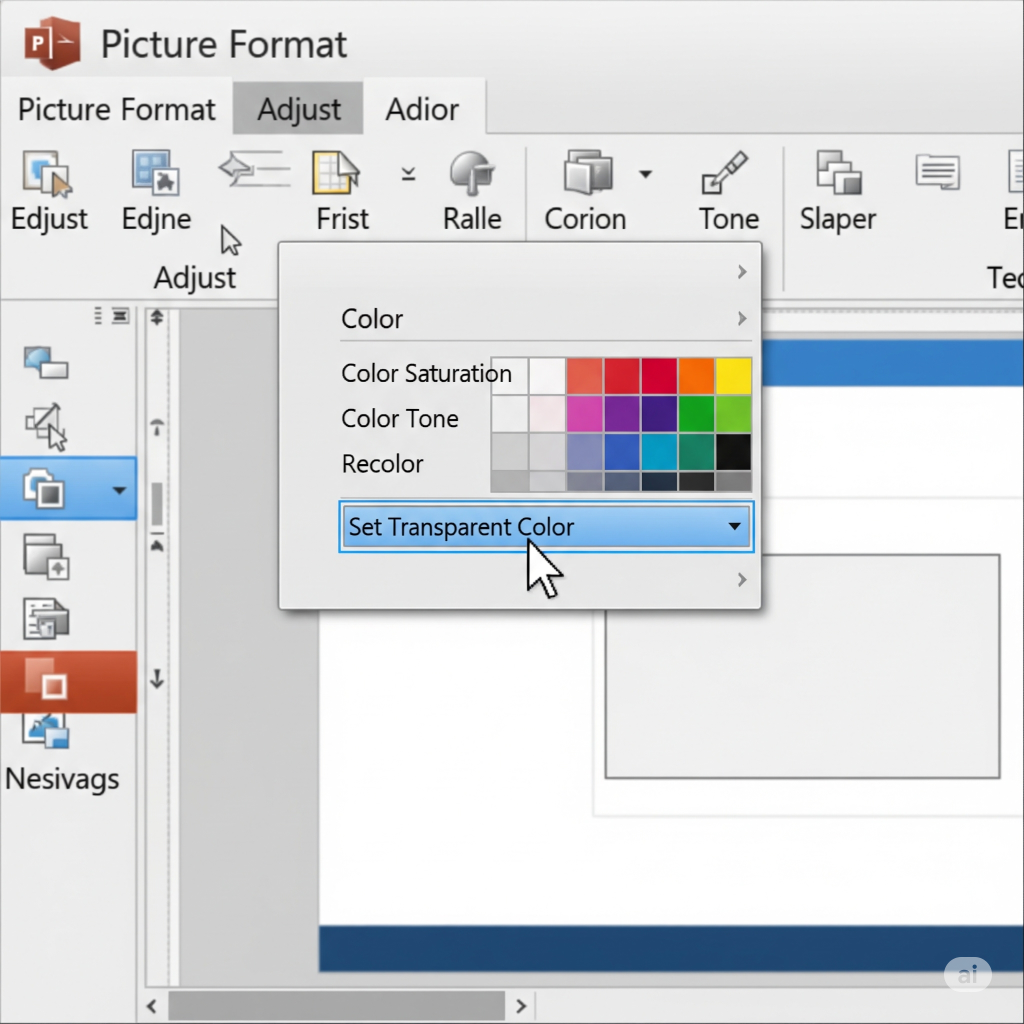Pick the yellow color swatch
The image size is (1024, 1024).
(x=733, y=376)
